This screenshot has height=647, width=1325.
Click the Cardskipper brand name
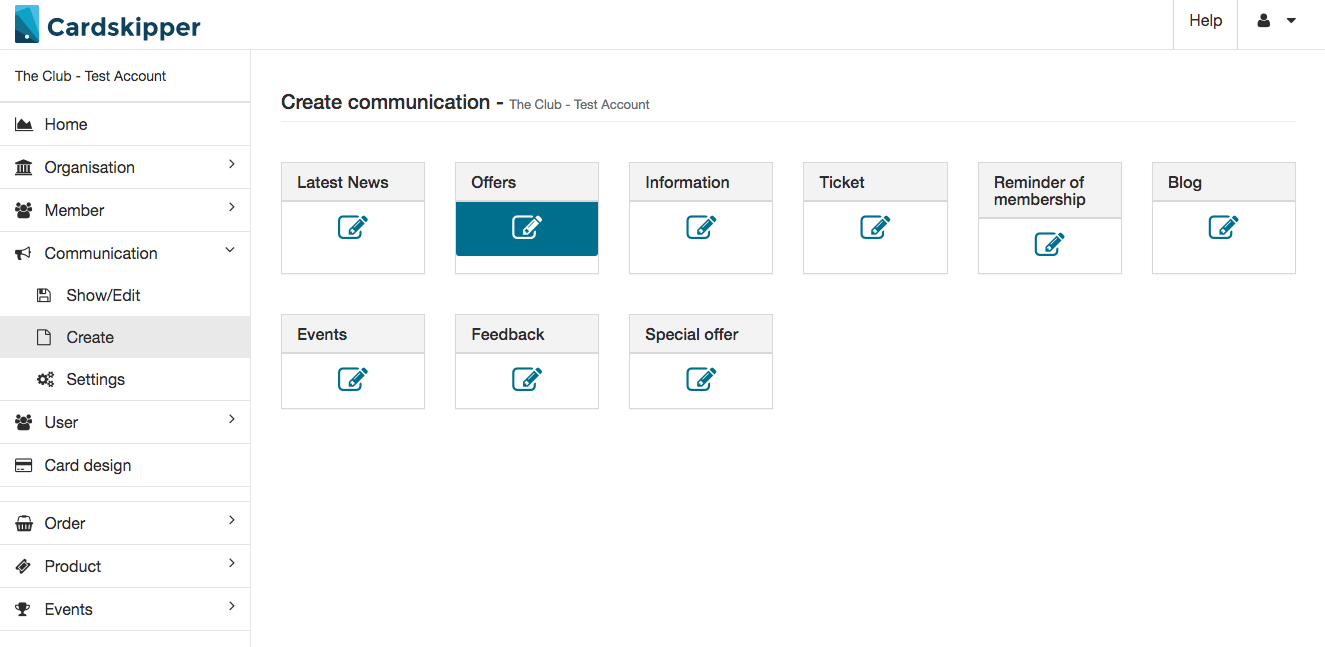pyautogui.click(x=124, y=27)
